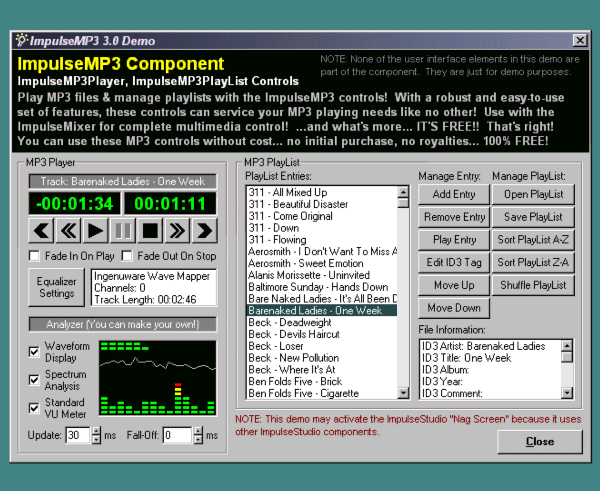Viewport: 600px width, 491px height.
Task: Click the Update milliseconds input field
Action: (x=78, y=436)
